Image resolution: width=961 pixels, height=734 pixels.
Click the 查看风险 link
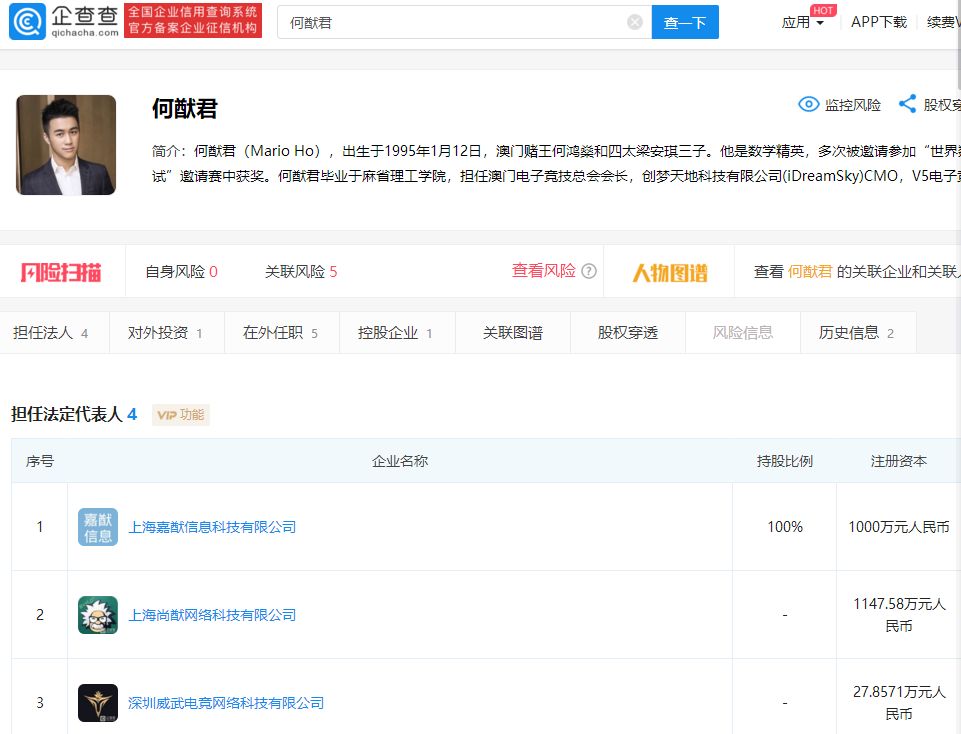point(544,271)
